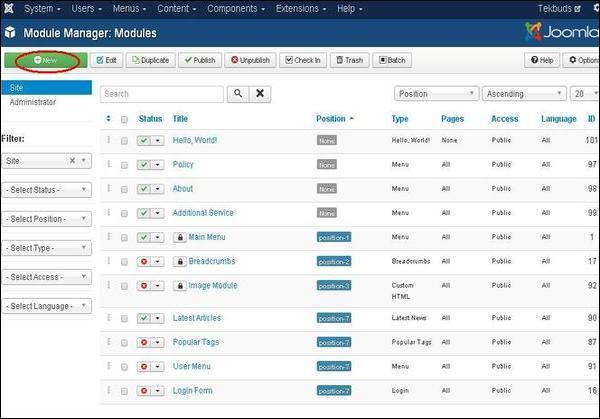Click unpublished status icon of User Menu
Screen dimensions: 600x419
click(144, 367)
